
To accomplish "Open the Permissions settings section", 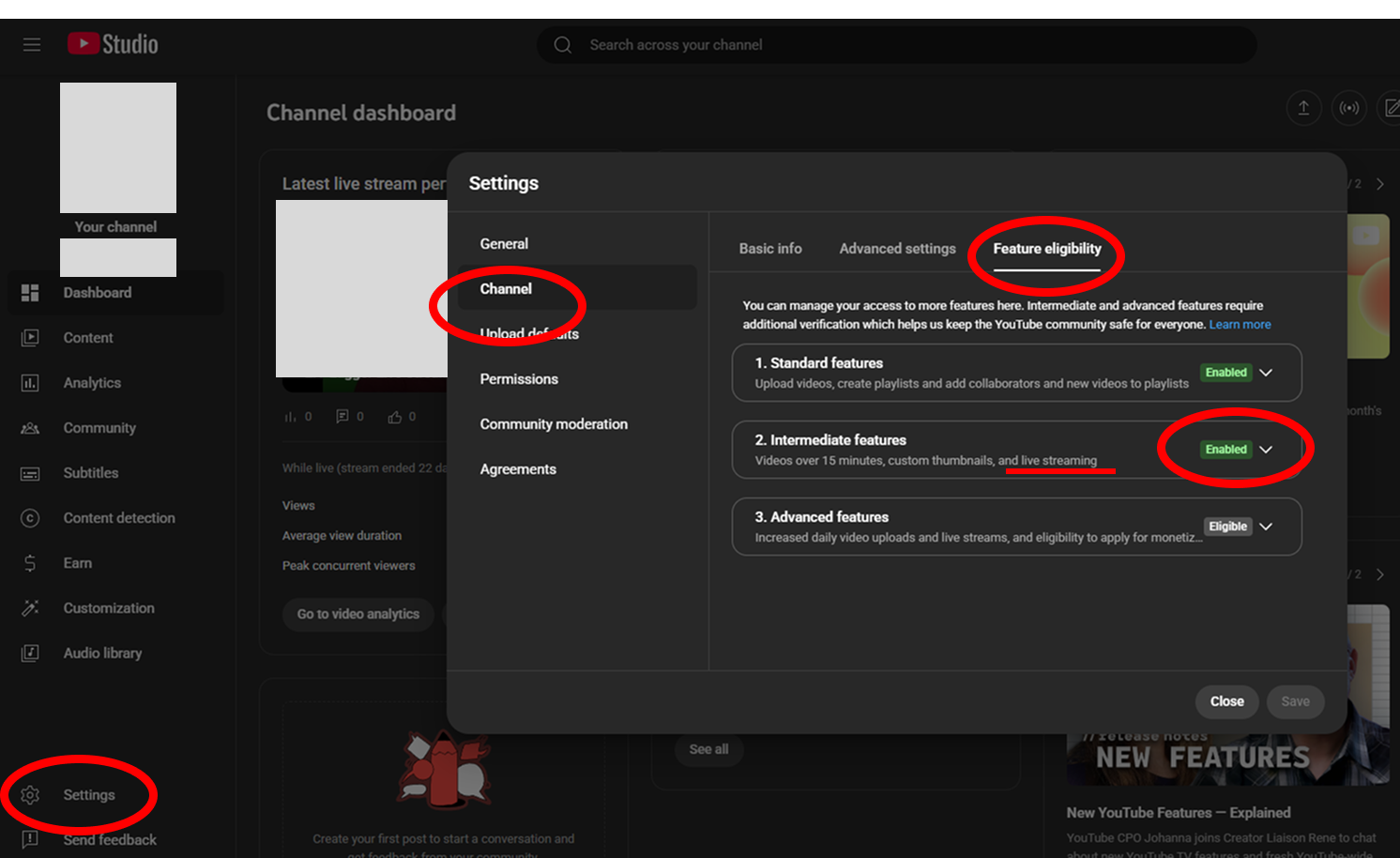I will click(519, 378).
